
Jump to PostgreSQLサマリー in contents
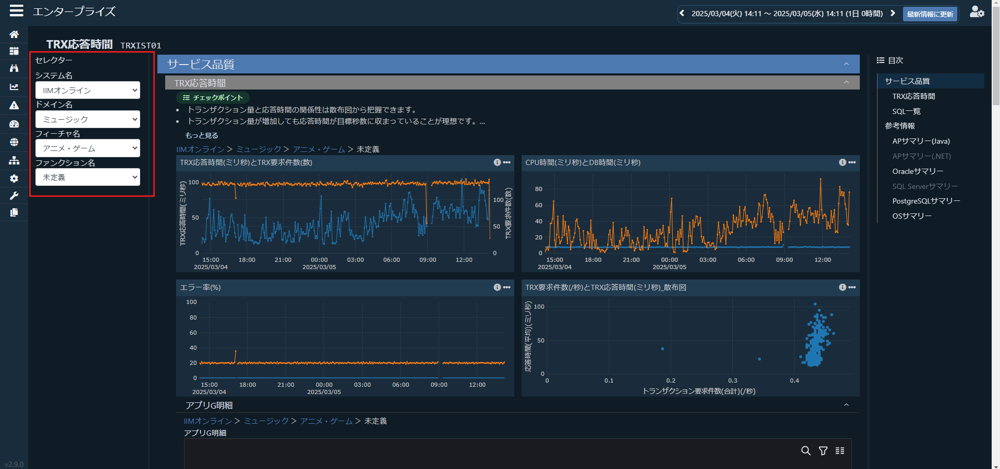tap(926, 201)
